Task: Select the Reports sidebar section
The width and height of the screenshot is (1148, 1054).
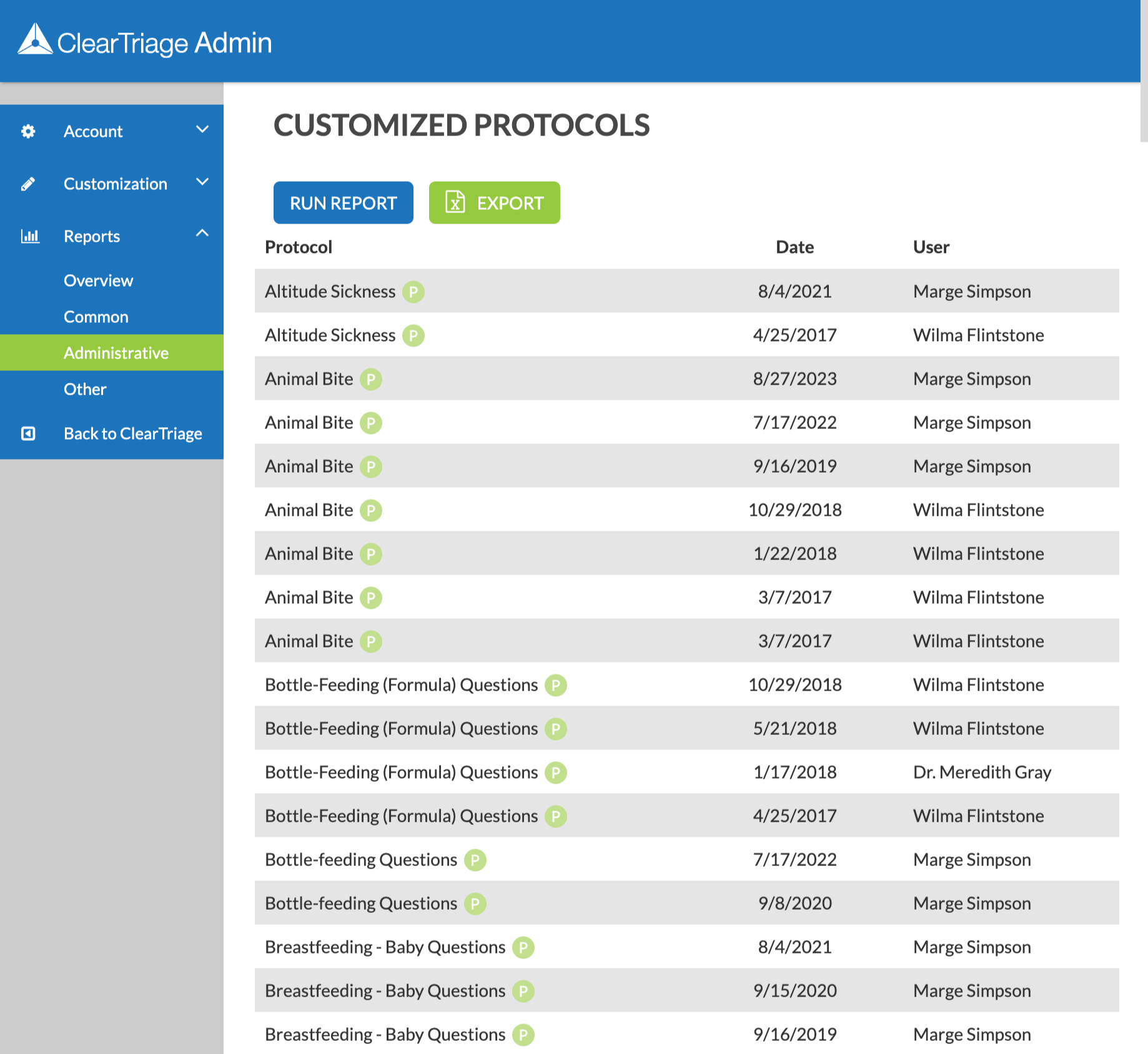Action: coord(112,236)
